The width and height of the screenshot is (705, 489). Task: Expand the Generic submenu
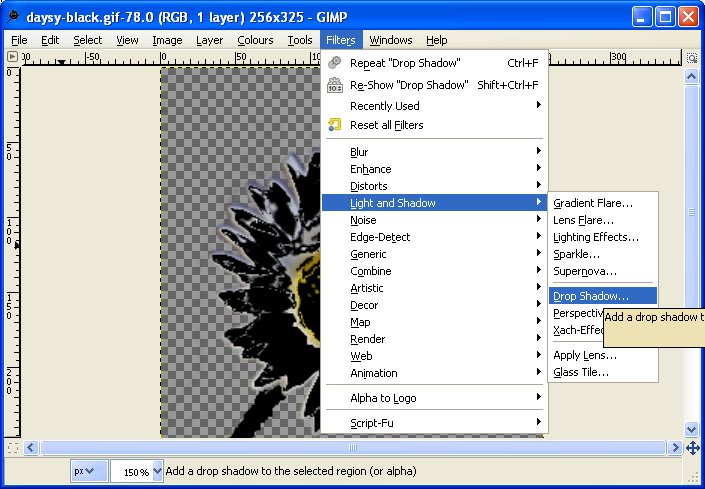pos(434,254)
